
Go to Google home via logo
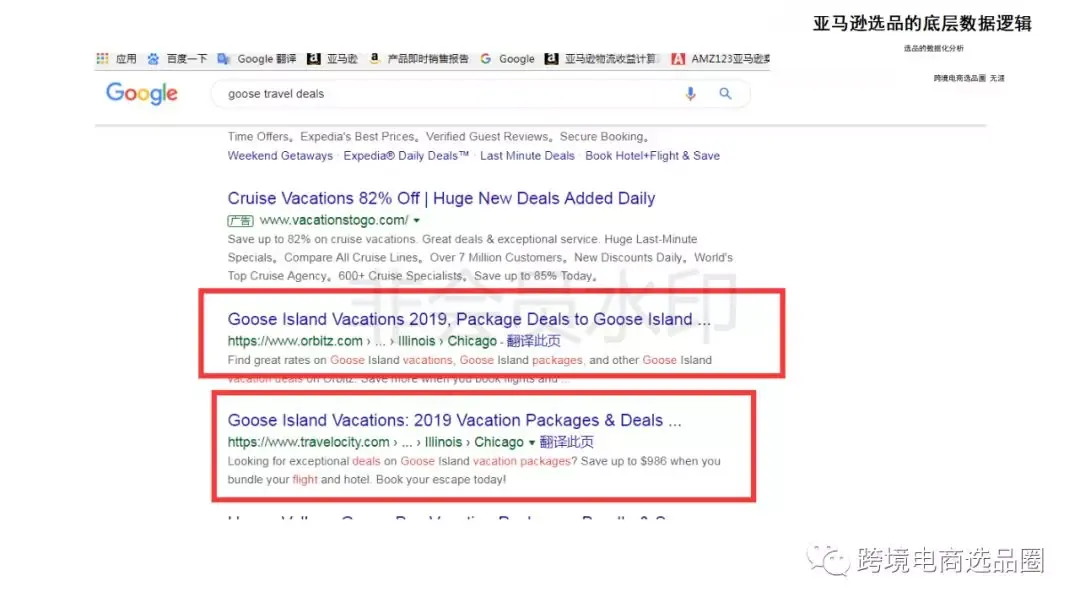tap(142, 94)
